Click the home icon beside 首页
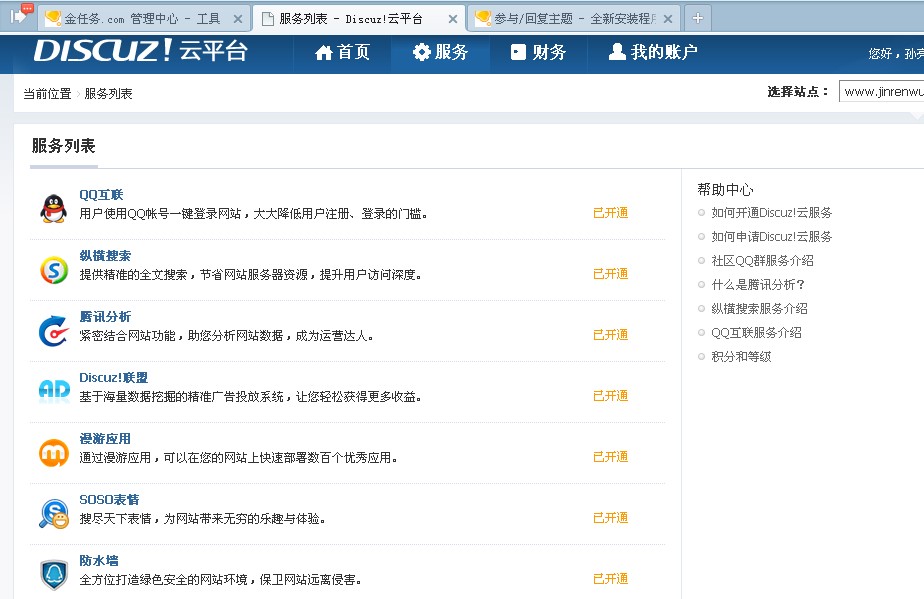924x599 pixels. [x=324, y=53]
